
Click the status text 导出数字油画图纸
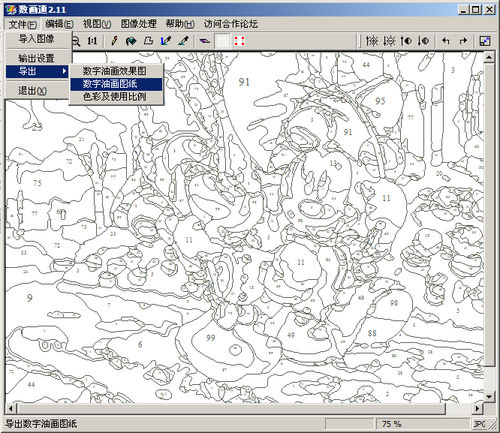[42, 424]
